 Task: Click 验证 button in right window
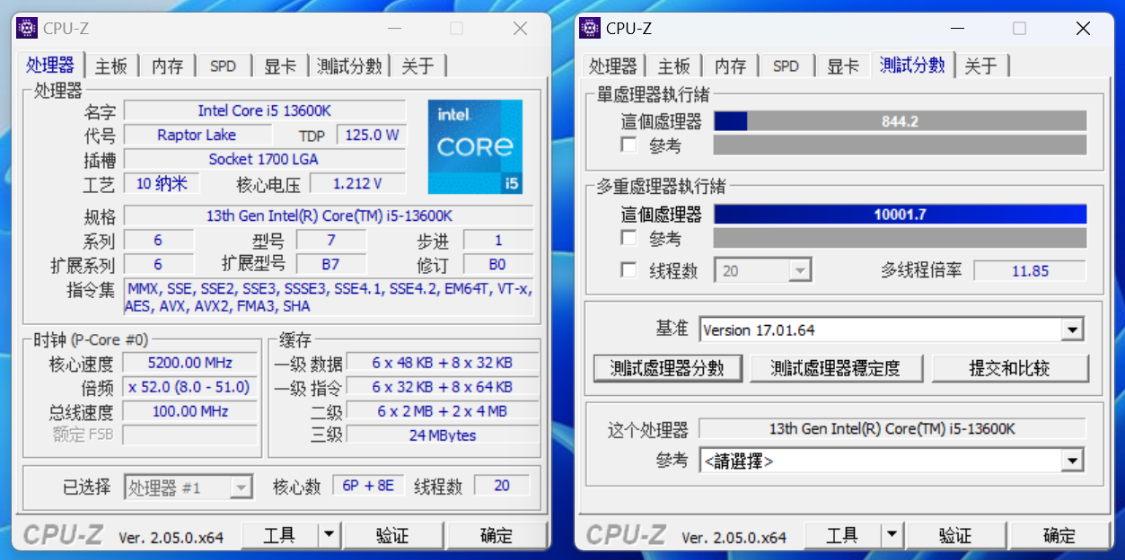click(956, 534)
